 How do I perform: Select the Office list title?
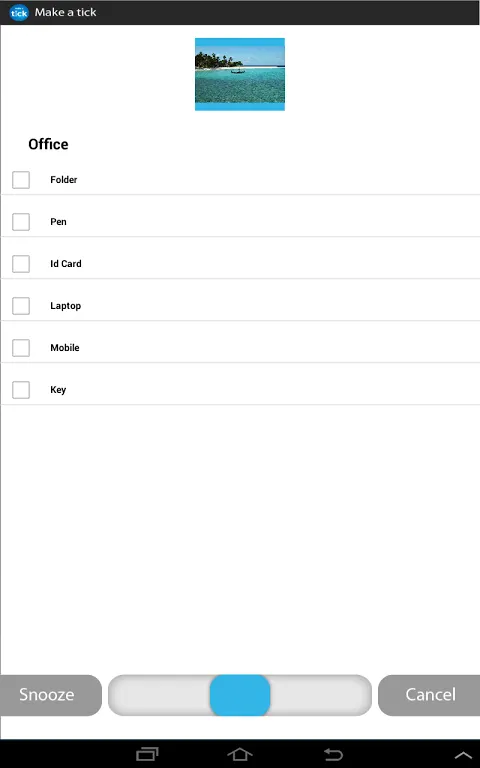coord(48,144)
